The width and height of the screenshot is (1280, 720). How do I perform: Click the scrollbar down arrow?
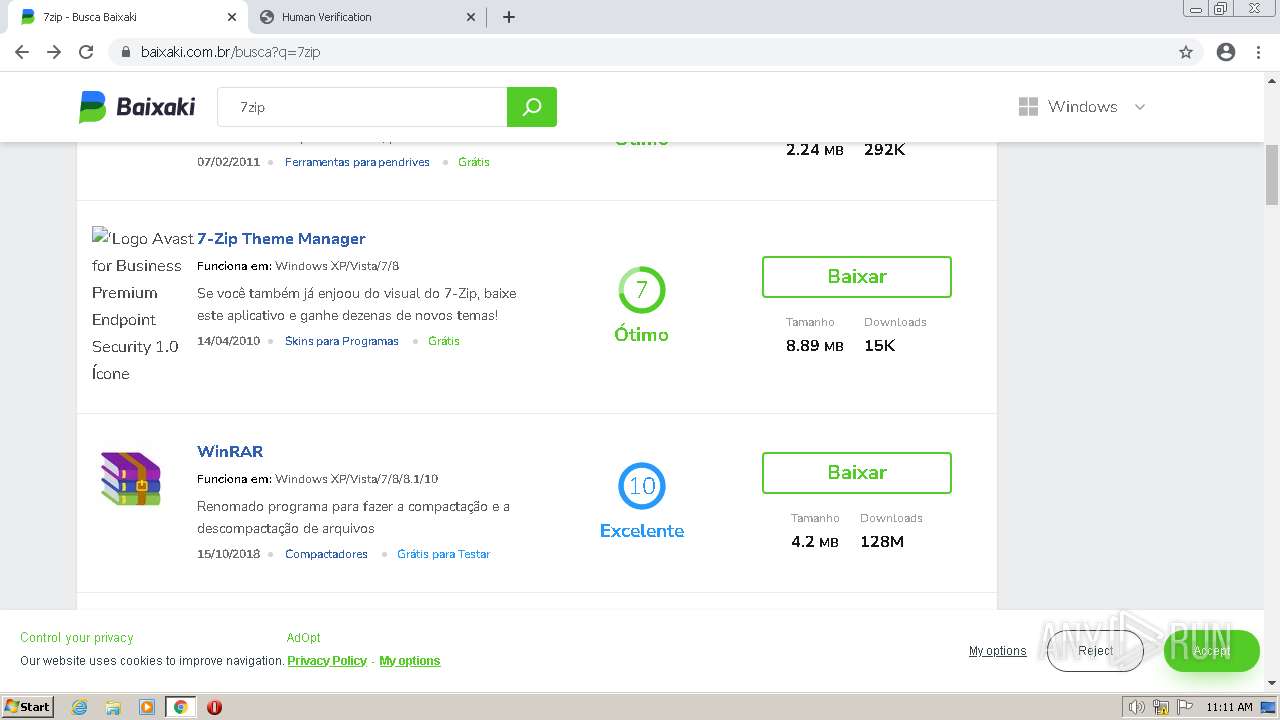[1272, 684]
